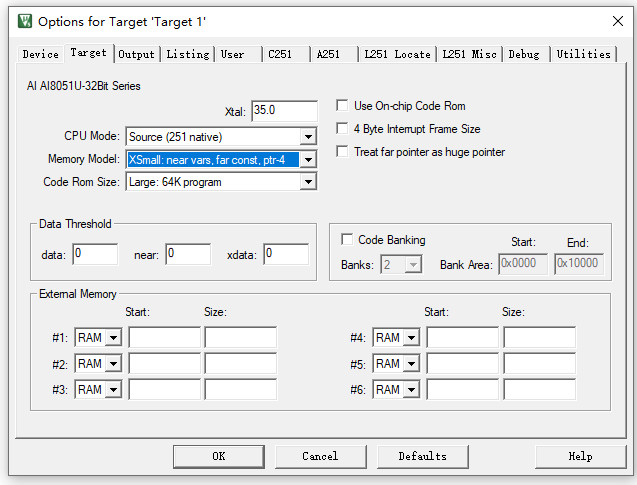Click the xdata threshold input field
The height and width of the screenshot is (485, 637).
pyautogui.click(x=286, y=254)
